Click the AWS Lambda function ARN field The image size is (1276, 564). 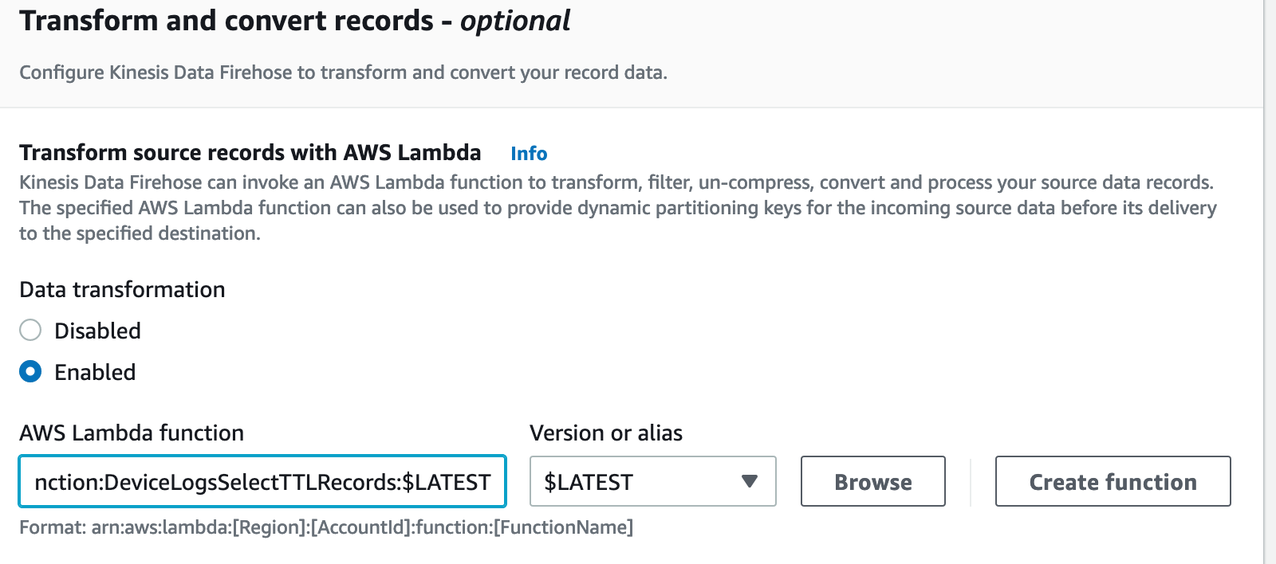click(262, 482)
